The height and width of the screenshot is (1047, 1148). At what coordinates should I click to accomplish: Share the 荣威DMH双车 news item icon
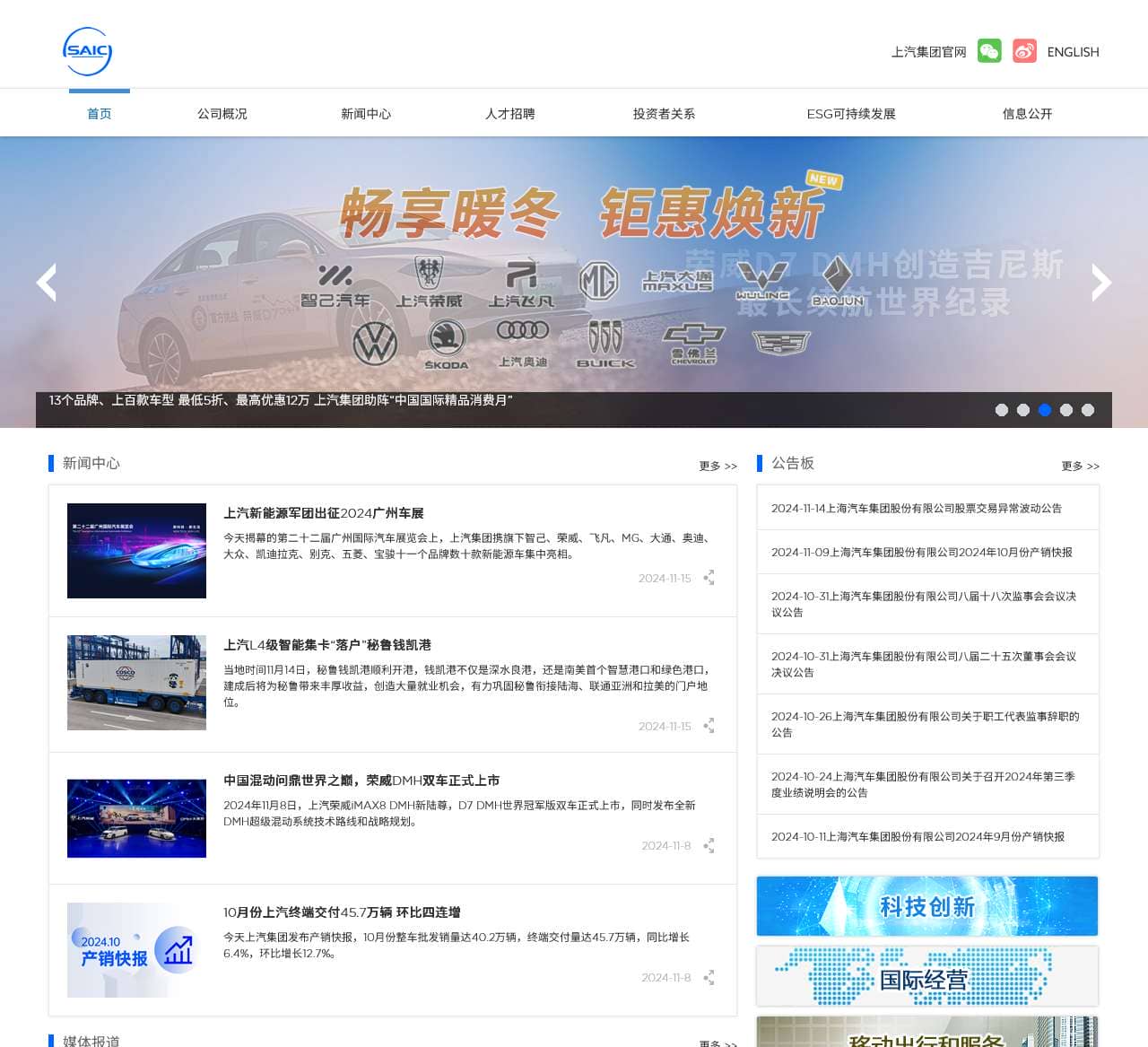pos(709,845)
